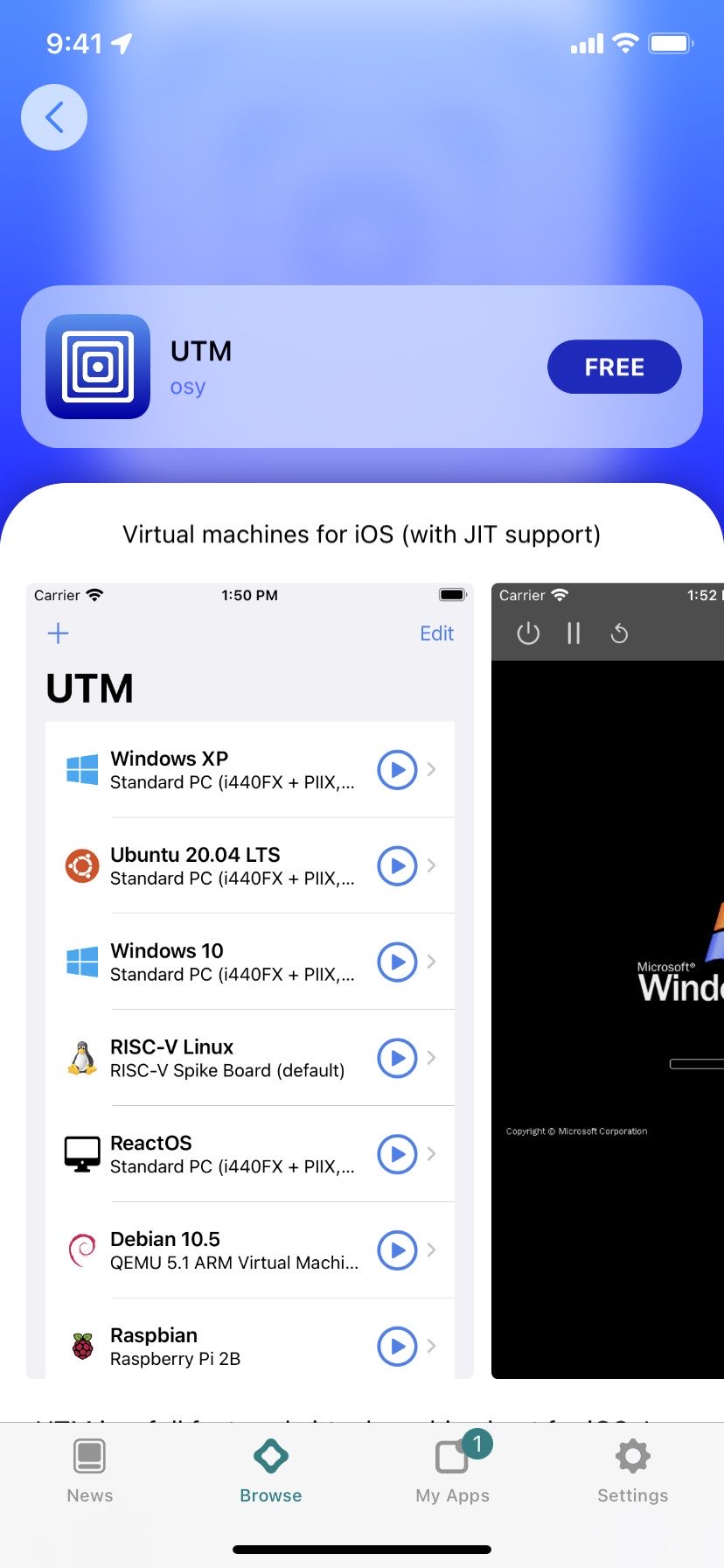
Task: Tap restart icon in second screenshot
Action: point(619,633)
